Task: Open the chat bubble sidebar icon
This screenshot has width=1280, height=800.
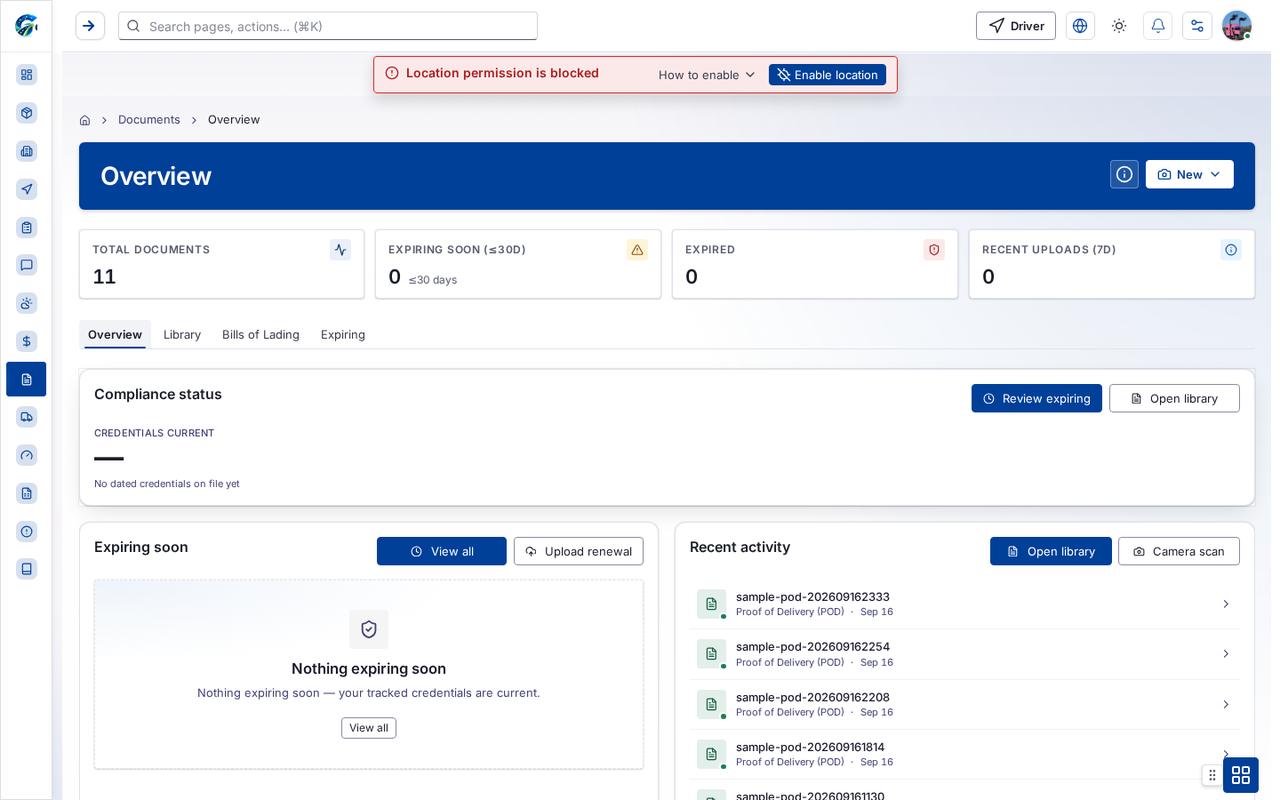Action: [27, 265]
